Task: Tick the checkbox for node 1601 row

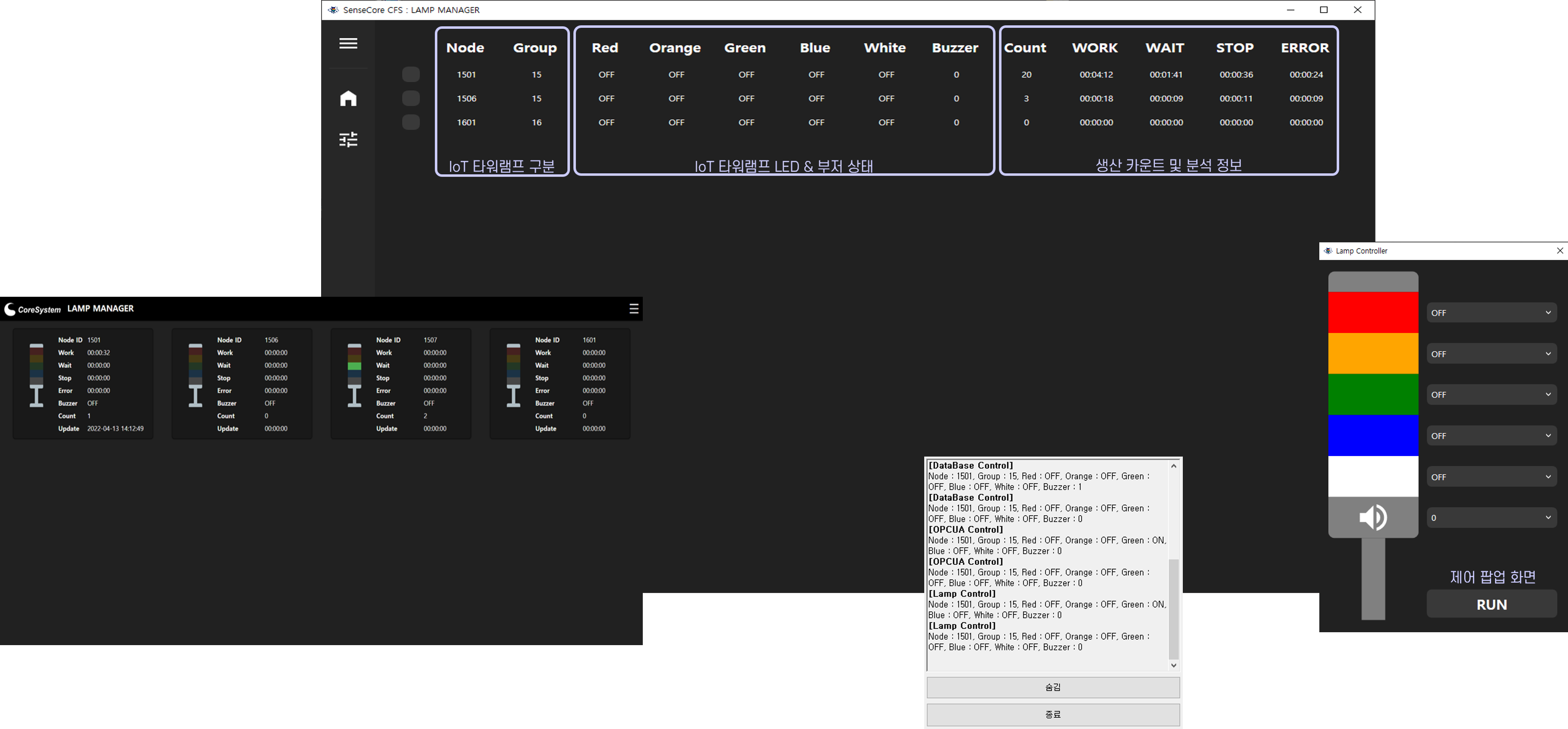Action: 411,122
